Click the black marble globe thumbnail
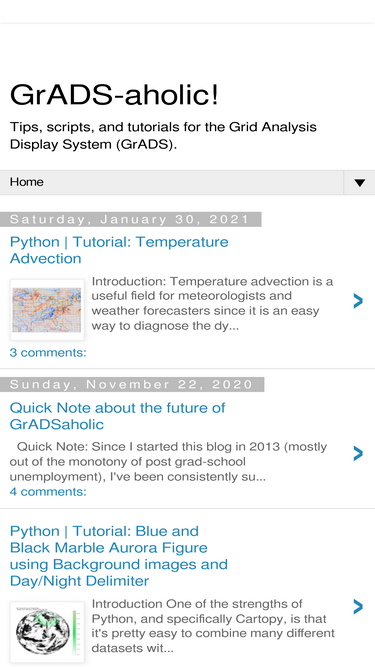Screen dimensions: 375x667 coord(47,632)
